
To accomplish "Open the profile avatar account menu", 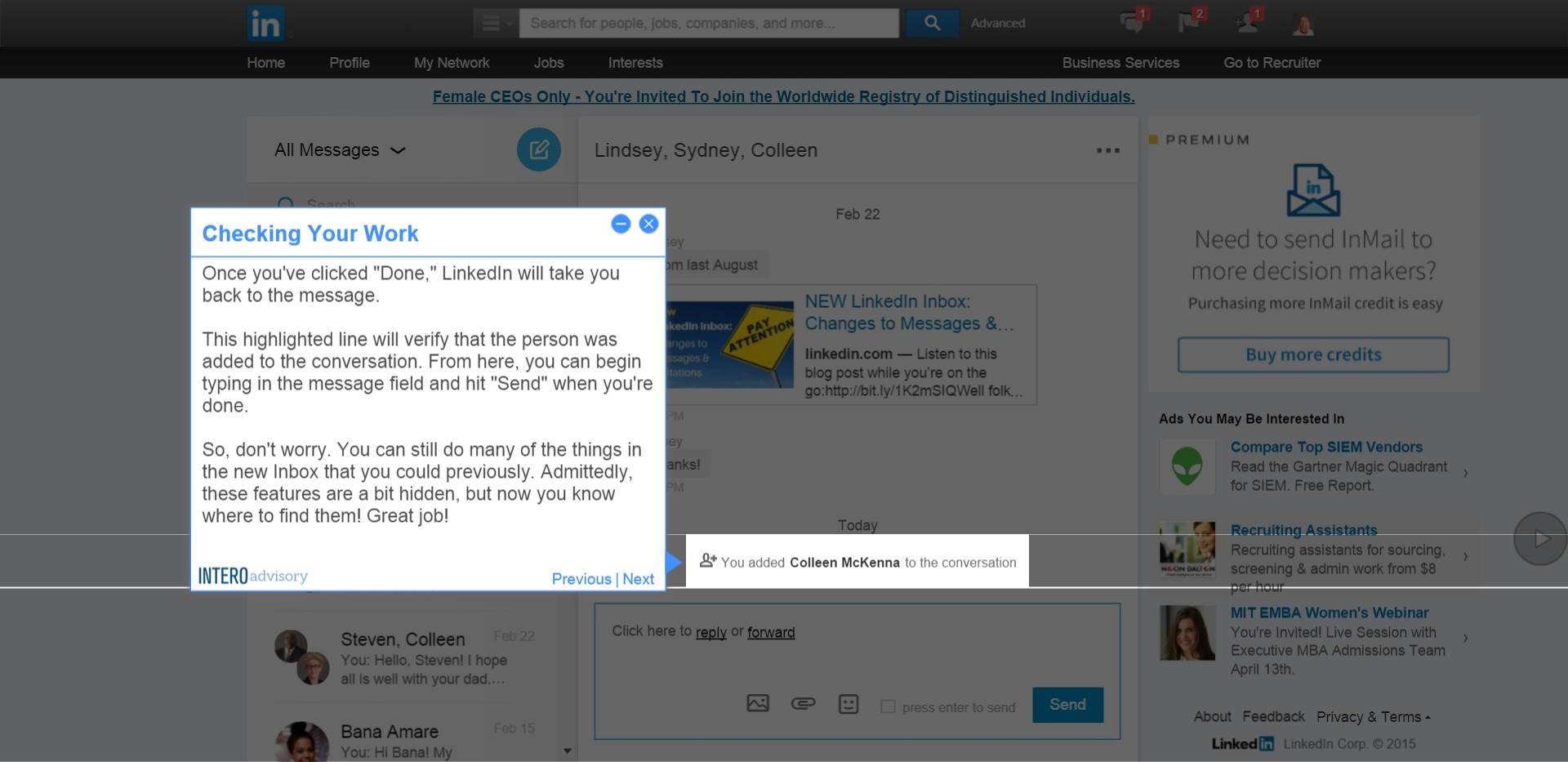I will pyautogui.click(x=1303, y=24).
